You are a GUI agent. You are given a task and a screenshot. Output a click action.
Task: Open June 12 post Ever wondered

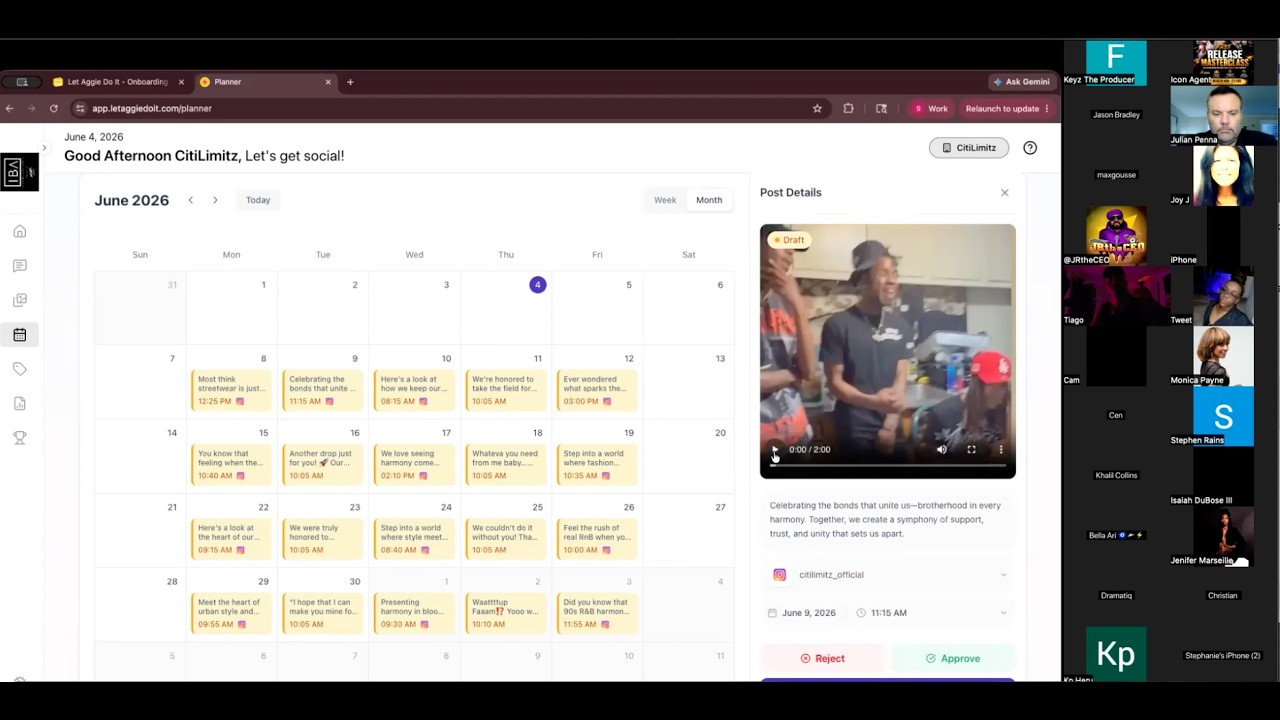tap(597, 390)
